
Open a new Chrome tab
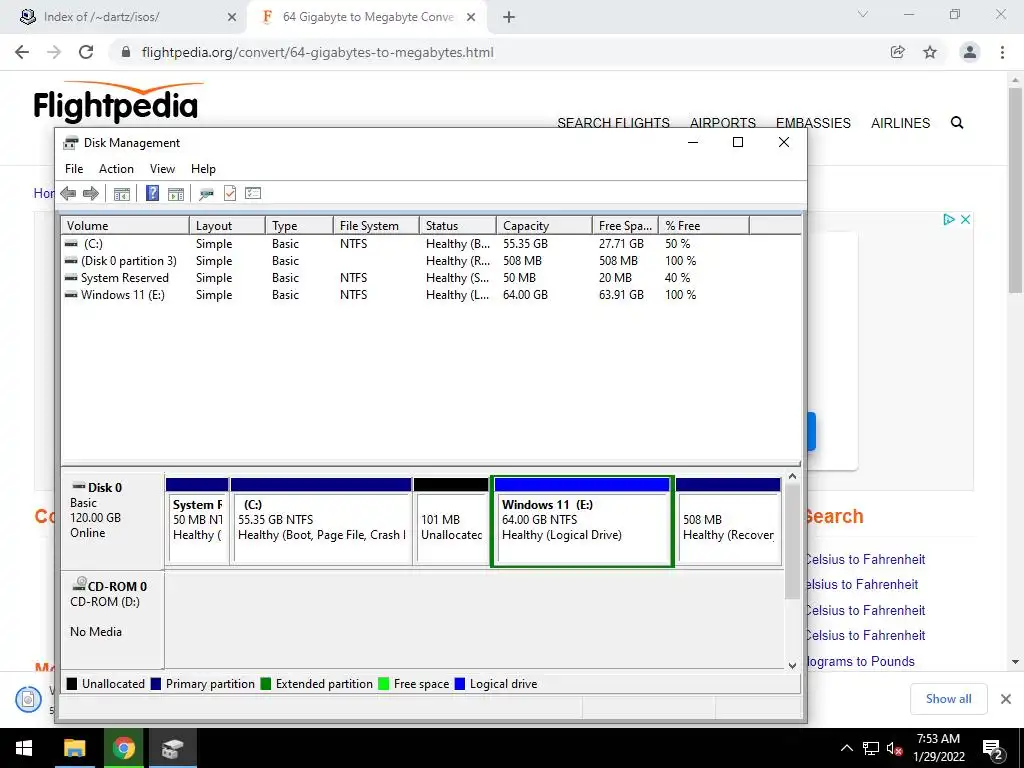509,17
